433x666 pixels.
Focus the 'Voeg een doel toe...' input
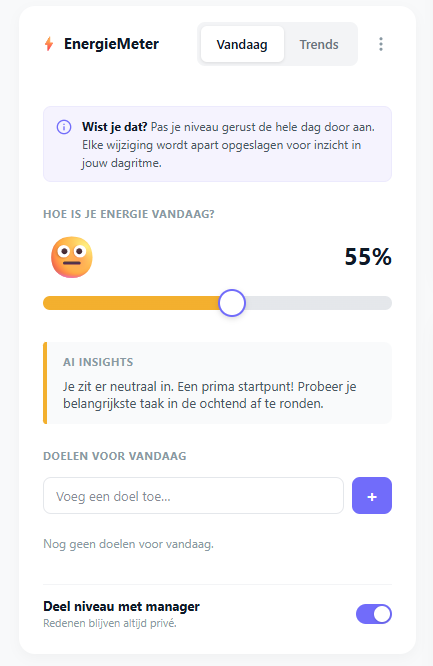tap(193, 496)
